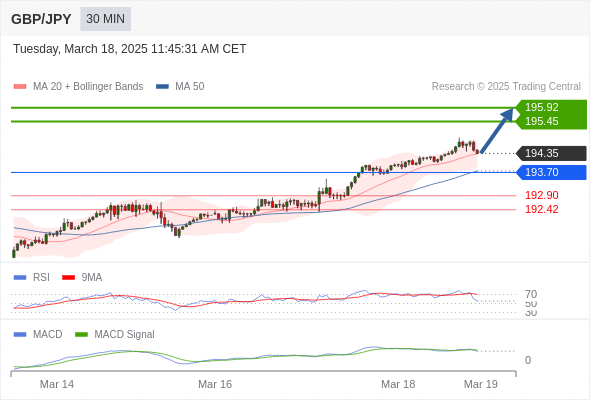Toggle the RSI legend item
The image size is (590, 400).
32,277
